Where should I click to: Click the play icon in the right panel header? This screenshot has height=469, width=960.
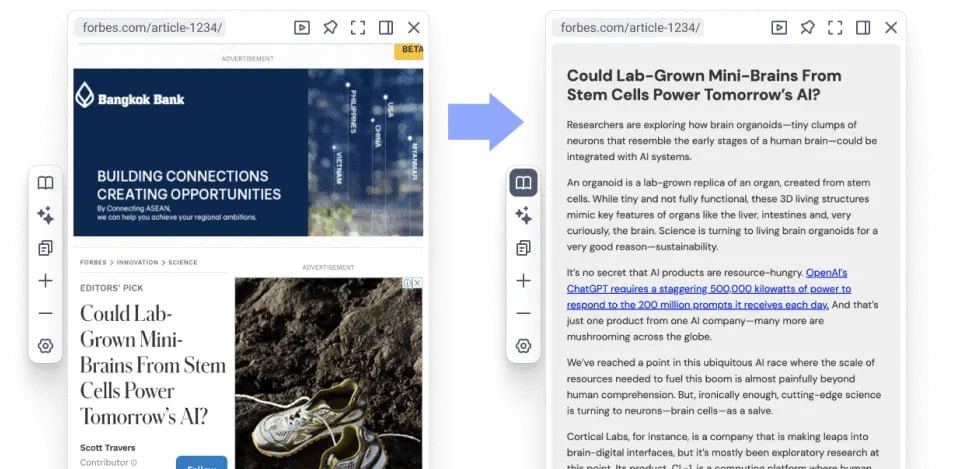(779, 28)
